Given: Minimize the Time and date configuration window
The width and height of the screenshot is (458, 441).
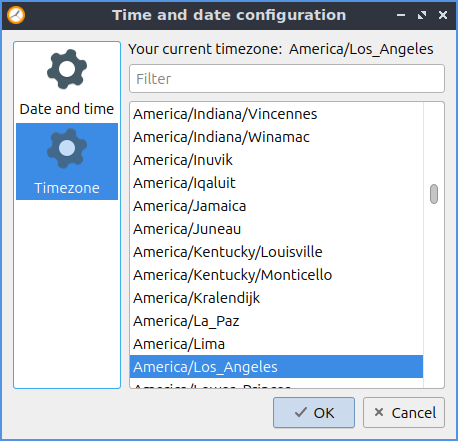Looking at the screenshot, I should (401, 15).
